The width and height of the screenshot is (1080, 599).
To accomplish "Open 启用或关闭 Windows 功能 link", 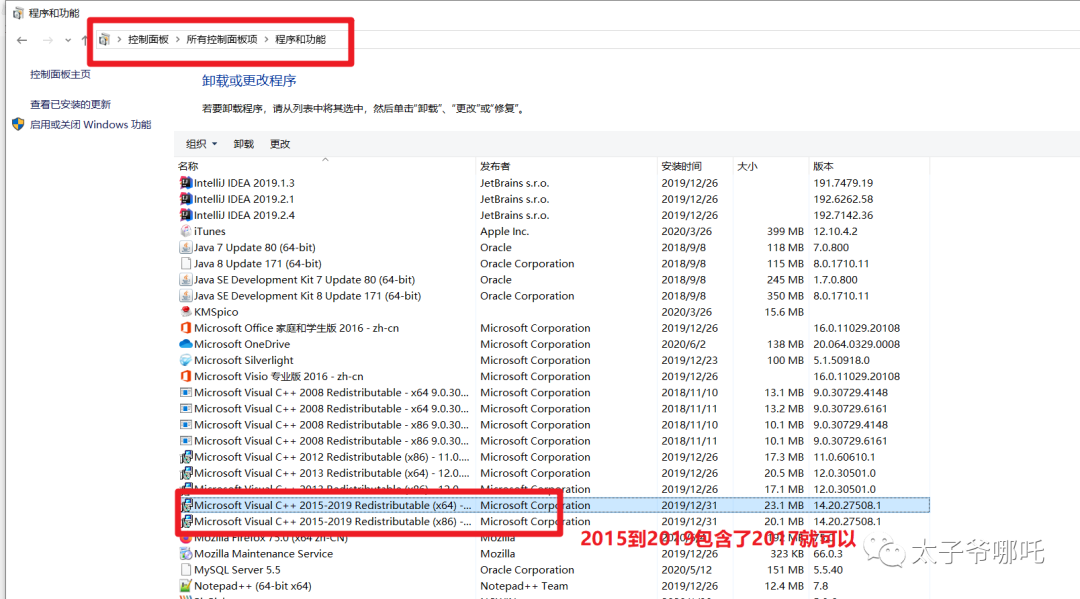I will coord(90,125).
